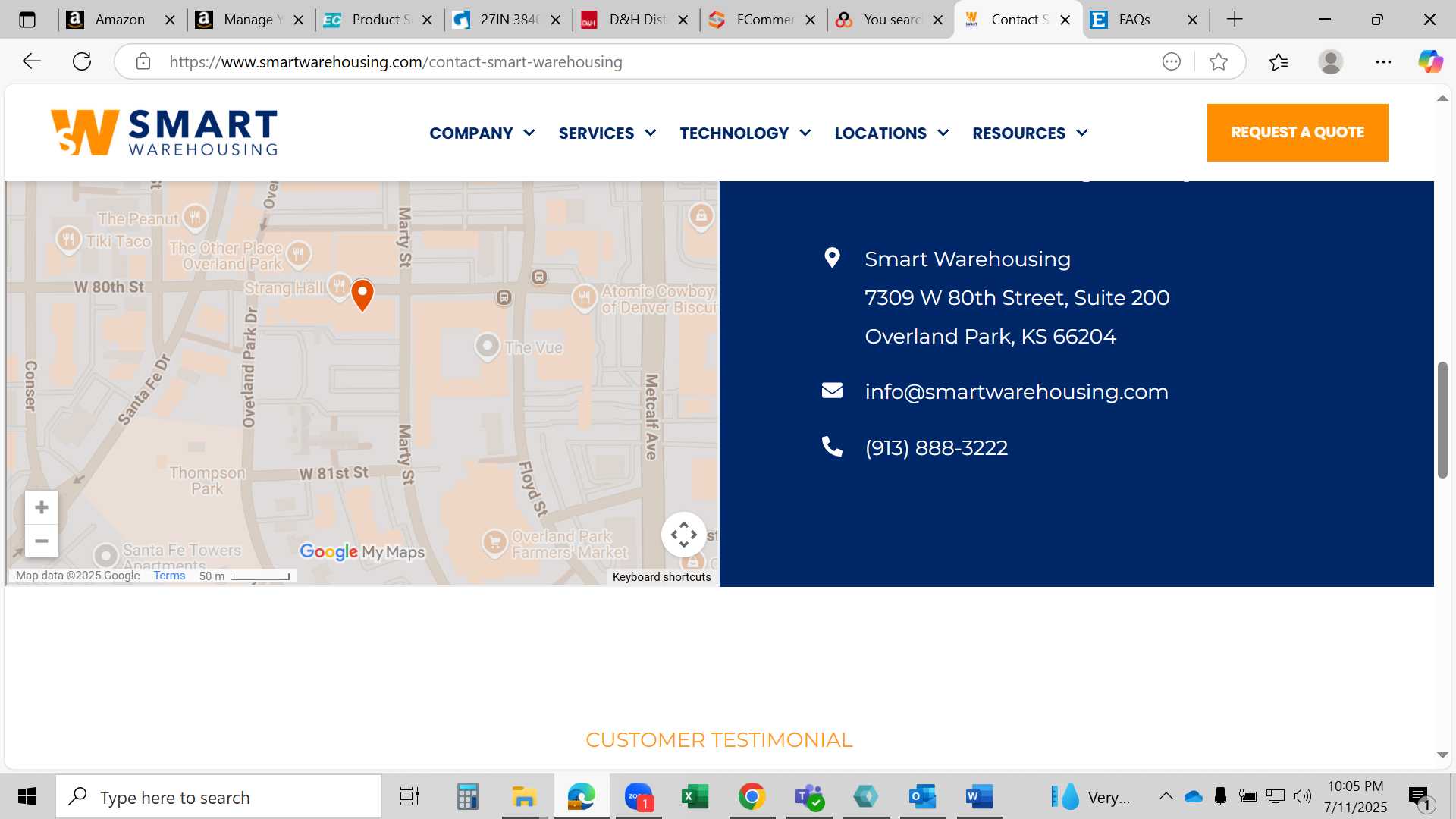Open Edge settings and more menu
Viewport: 1456px width, 819px height.
(x=1383, y=61)
